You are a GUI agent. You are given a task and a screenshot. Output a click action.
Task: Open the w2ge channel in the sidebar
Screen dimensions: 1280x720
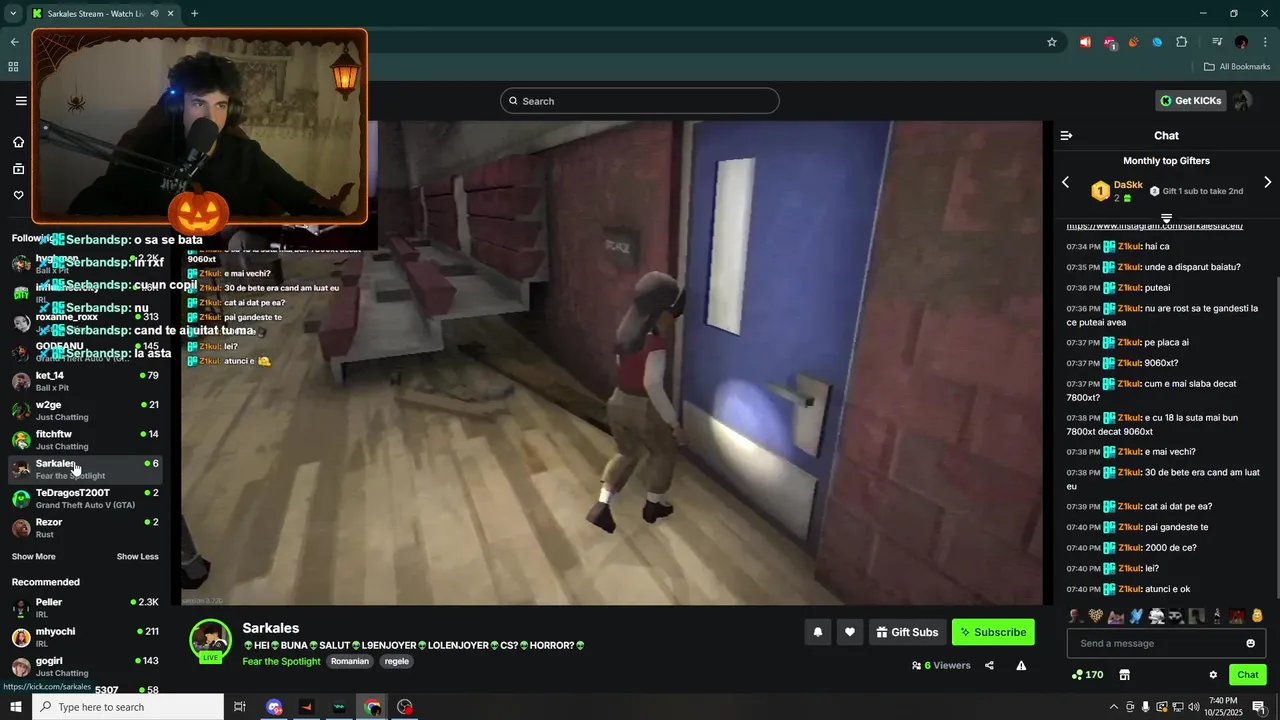(x=86, y=410)
